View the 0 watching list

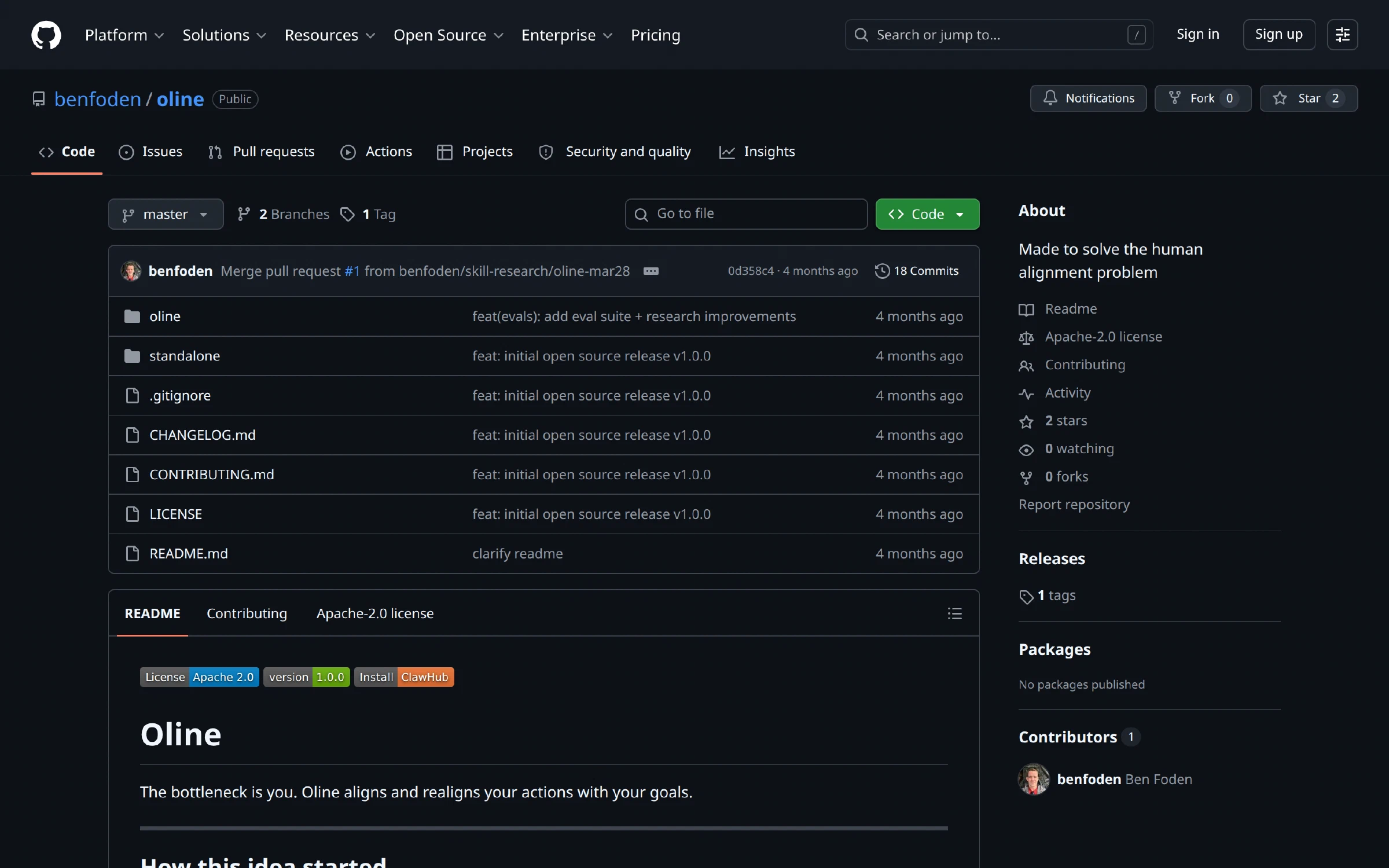[x=1067, y=449]
